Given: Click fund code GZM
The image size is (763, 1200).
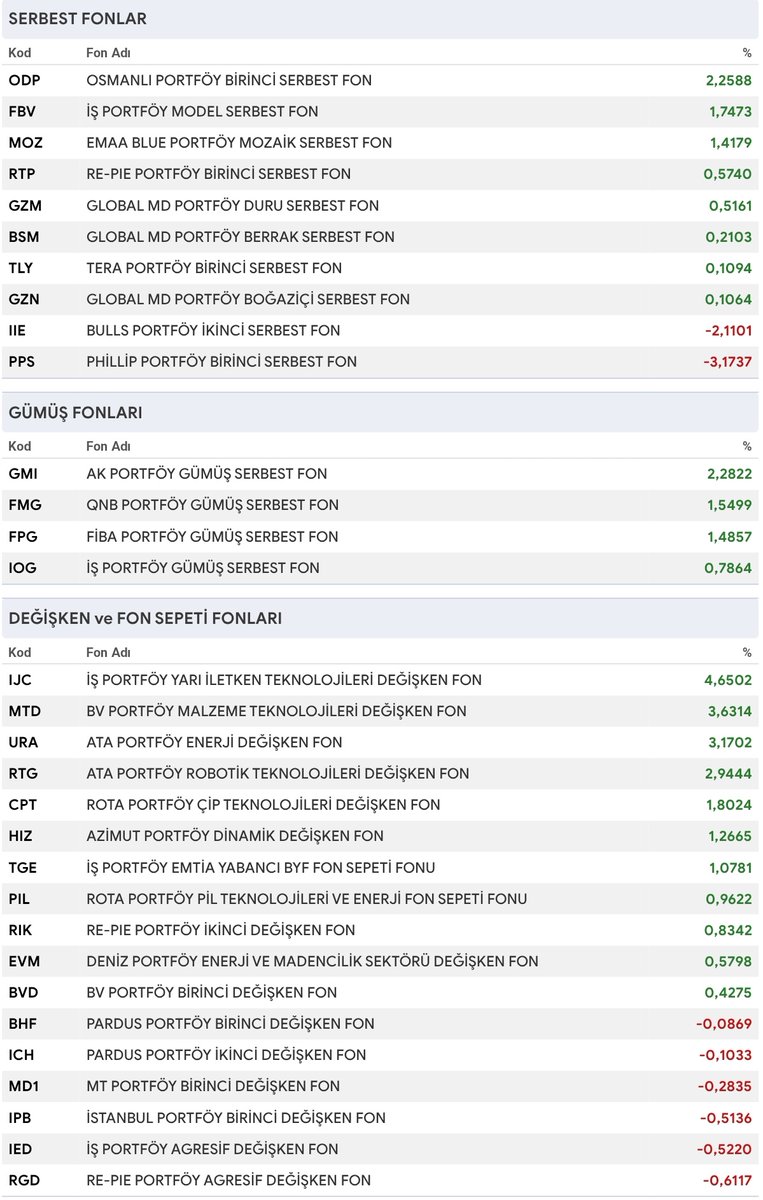Looking at the screenshot, I should pyautogui.click(x=25, y=205).
